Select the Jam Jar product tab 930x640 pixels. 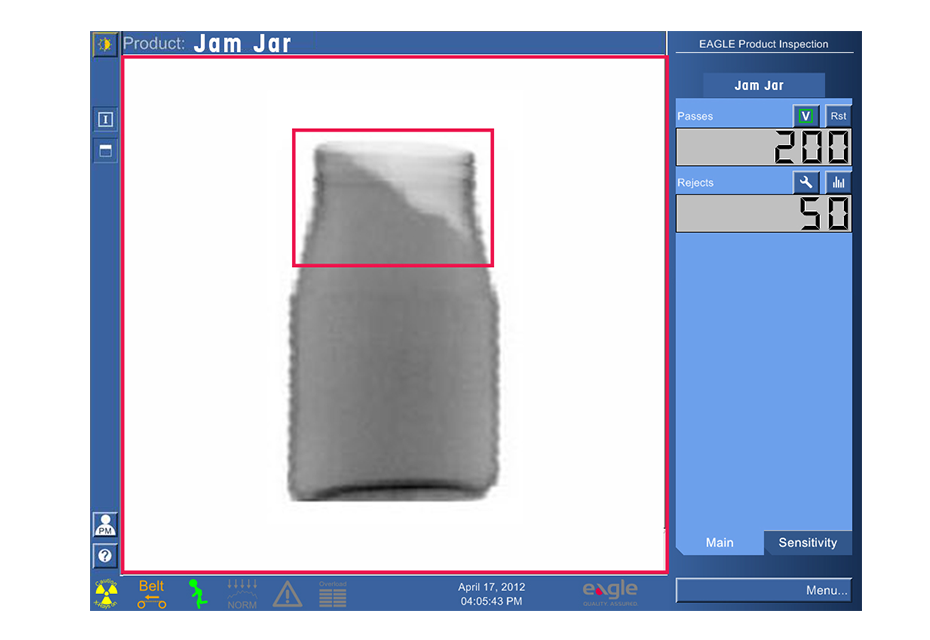pyautogui.click(x=759, y=85)
